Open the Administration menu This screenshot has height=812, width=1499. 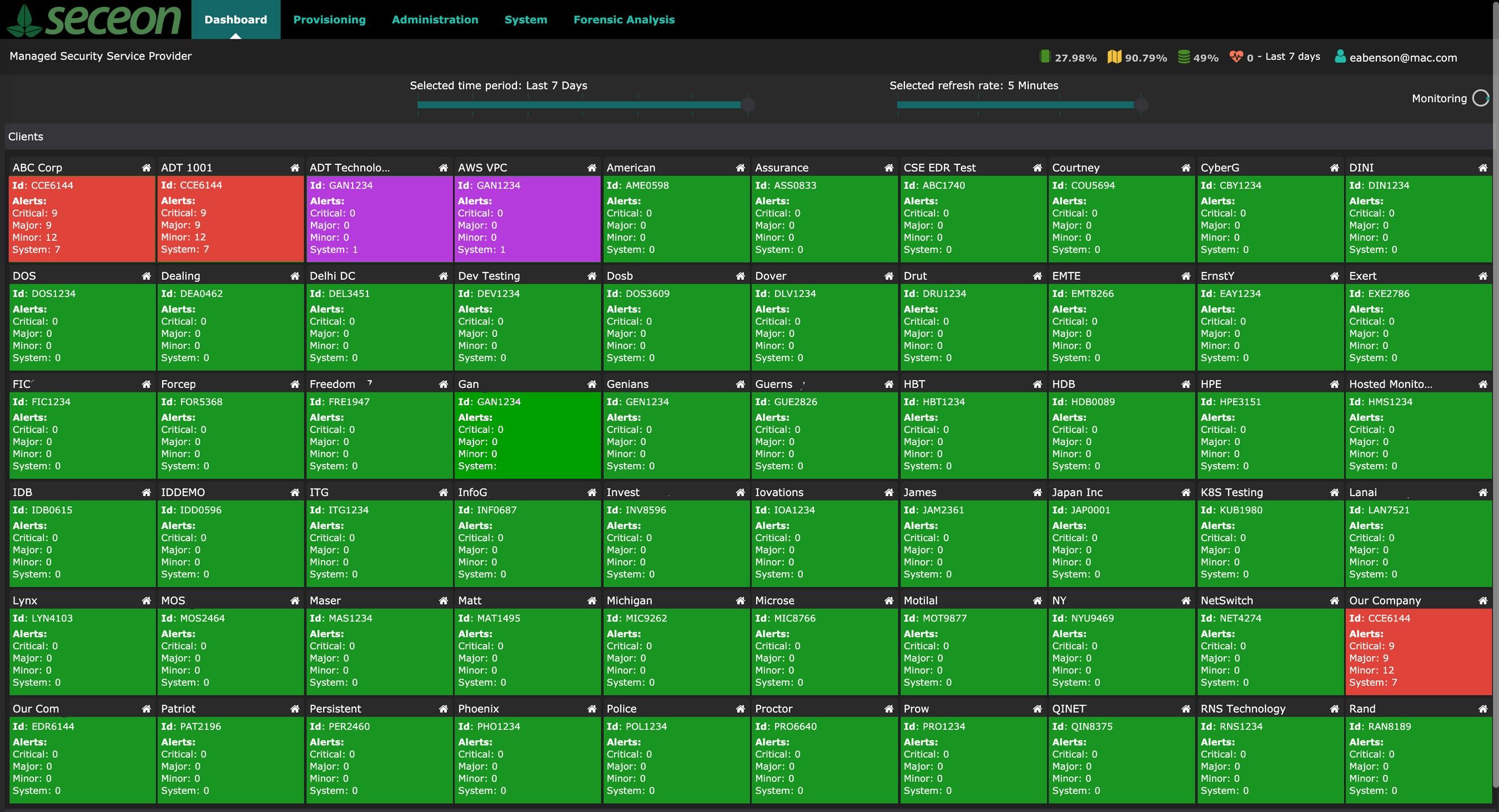click(x=435, y=20)
